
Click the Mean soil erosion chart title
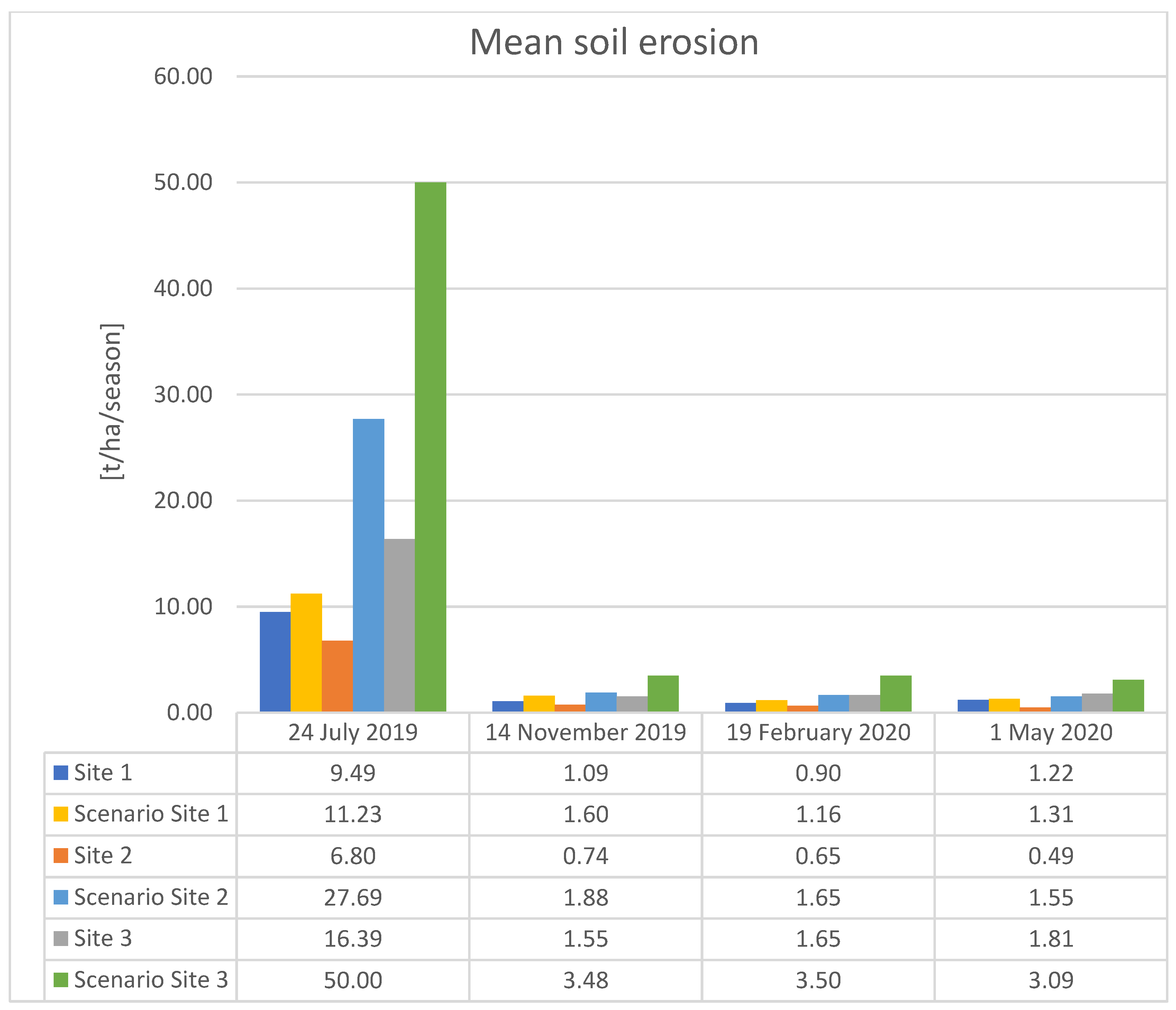pyautogui.click(x=614, y=43)
